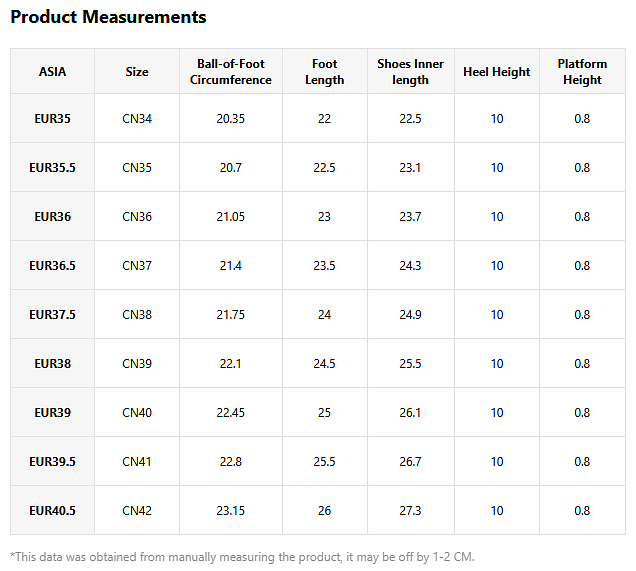Click the Foot Length column header
Image resolution: width=636 pixels, height=571 pixels.
pos(324,72)
